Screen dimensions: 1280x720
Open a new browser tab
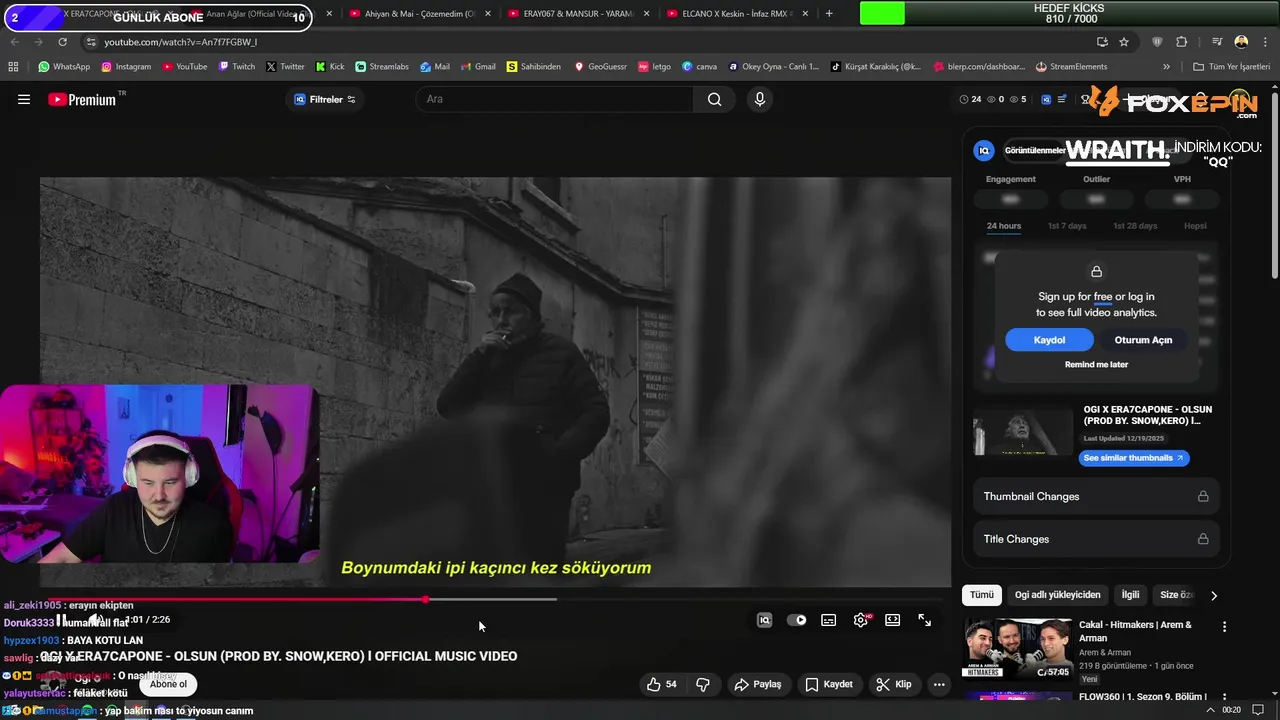[829, 14]
